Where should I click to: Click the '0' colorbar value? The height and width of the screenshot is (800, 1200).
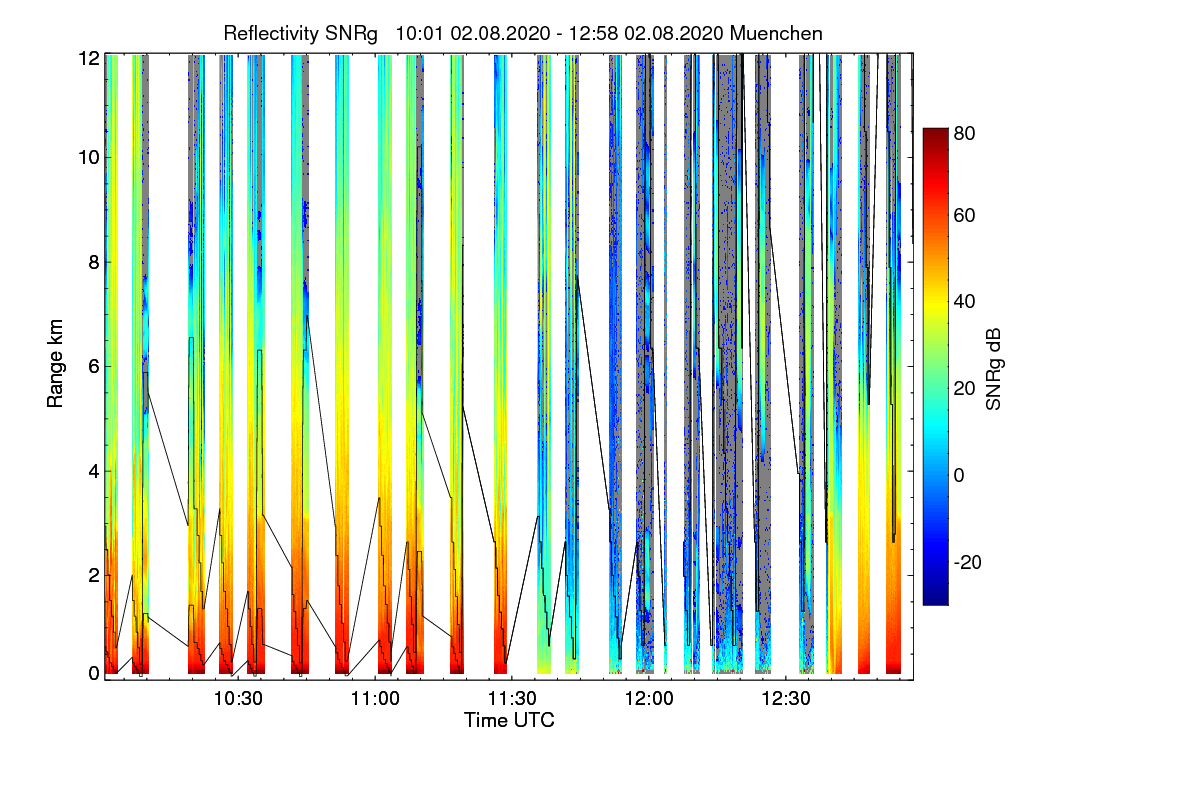pos(960,475)
